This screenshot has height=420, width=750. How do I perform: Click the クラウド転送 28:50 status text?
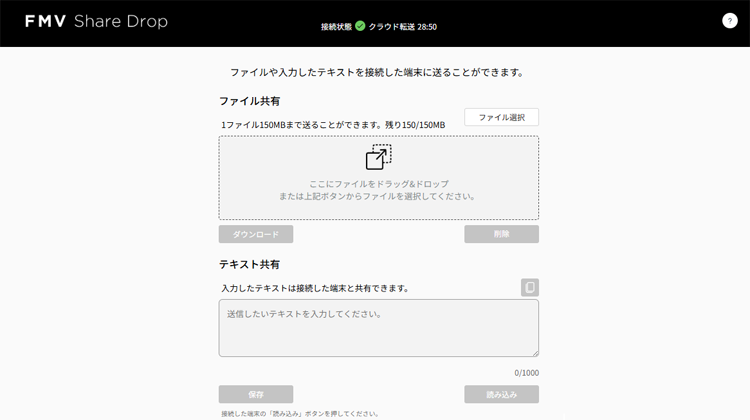click(402, 27)
